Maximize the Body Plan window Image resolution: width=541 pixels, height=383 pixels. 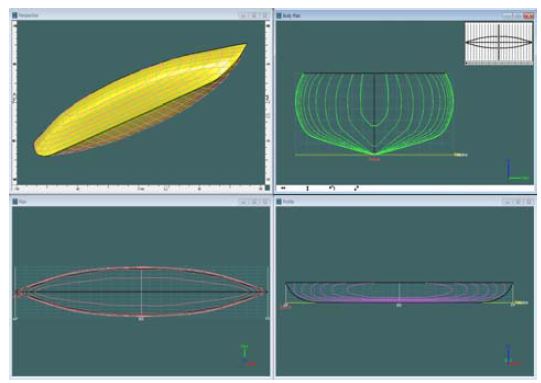[518, 16]
